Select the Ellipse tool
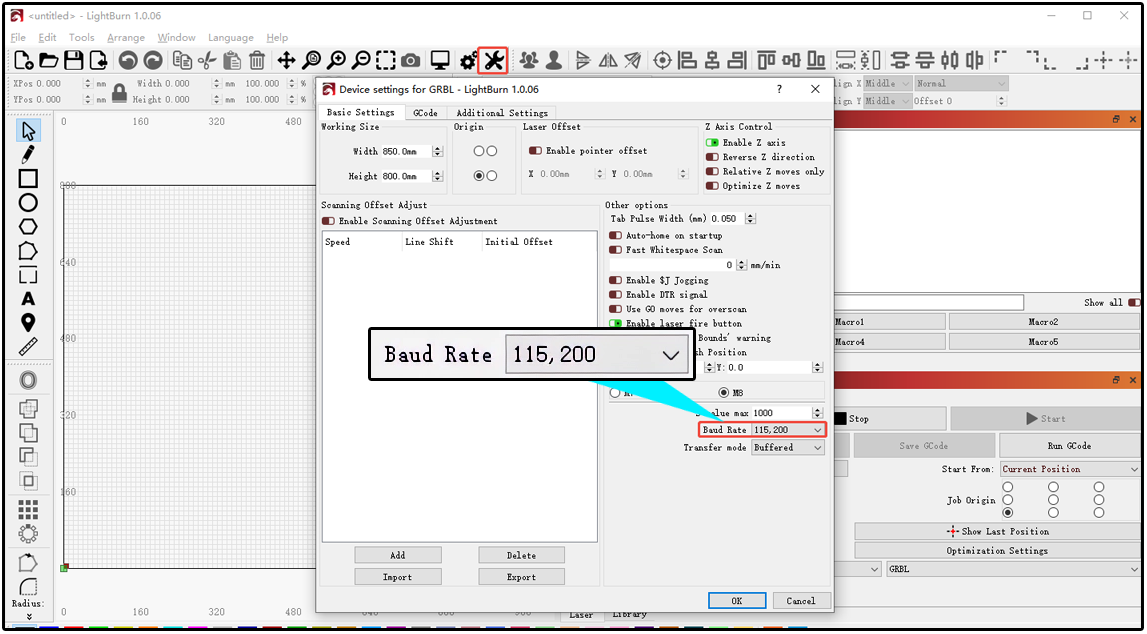The image size is (1147, 634). pos(28,203)
